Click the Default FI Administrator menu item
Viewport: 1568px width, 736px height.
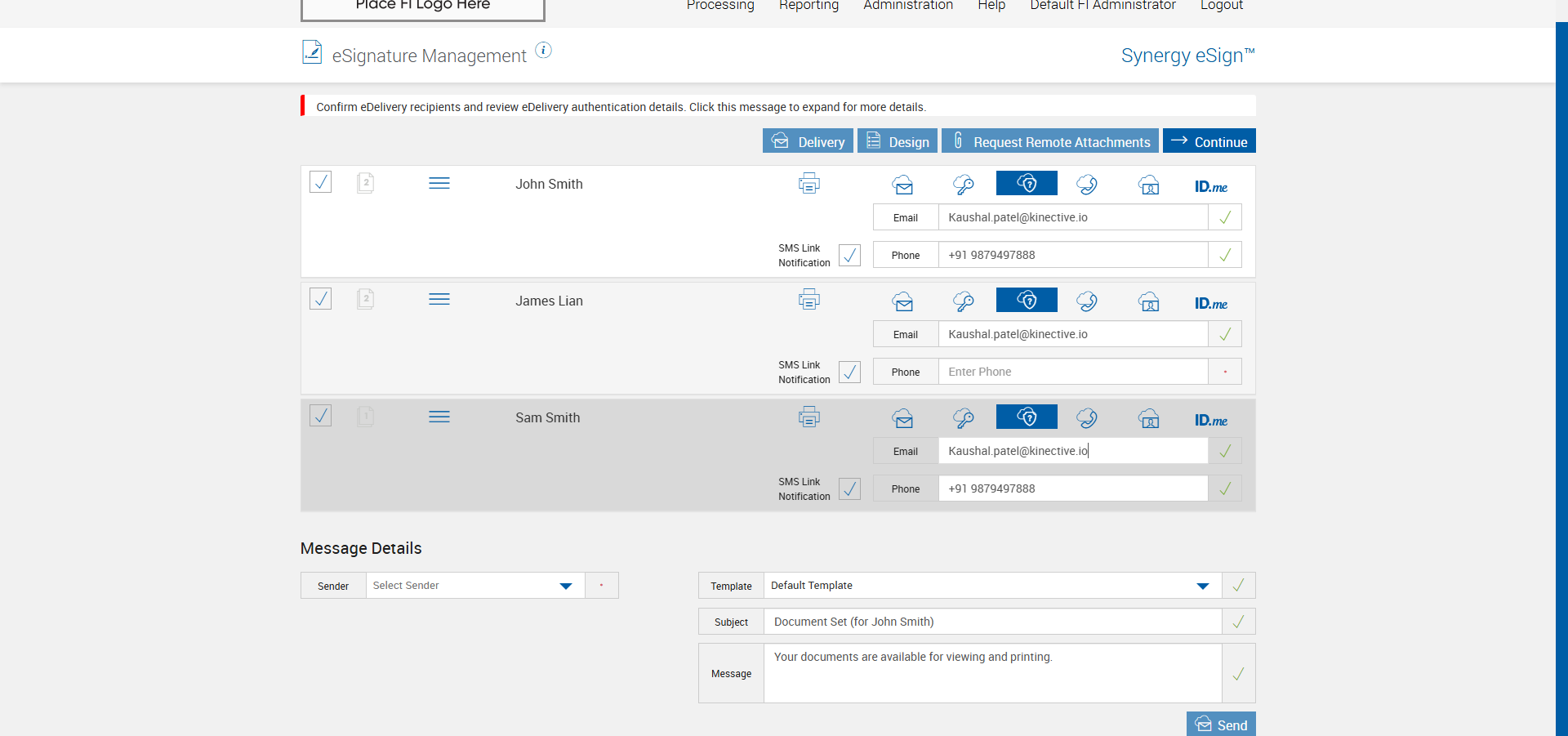tap(1102, 5)
